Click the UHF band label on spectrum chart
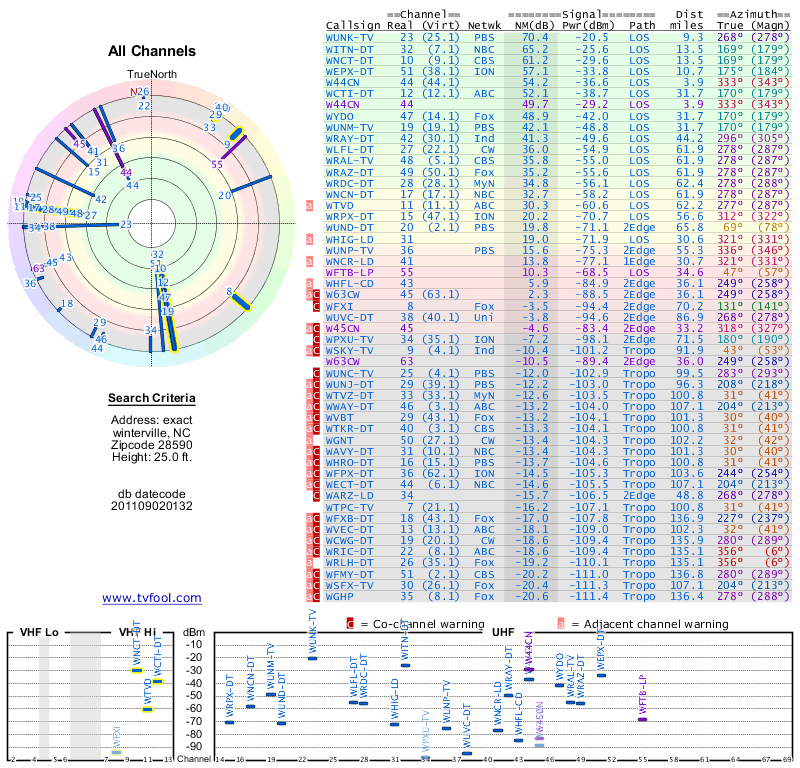This screenshot has width=800, height=768. (503, 632)
